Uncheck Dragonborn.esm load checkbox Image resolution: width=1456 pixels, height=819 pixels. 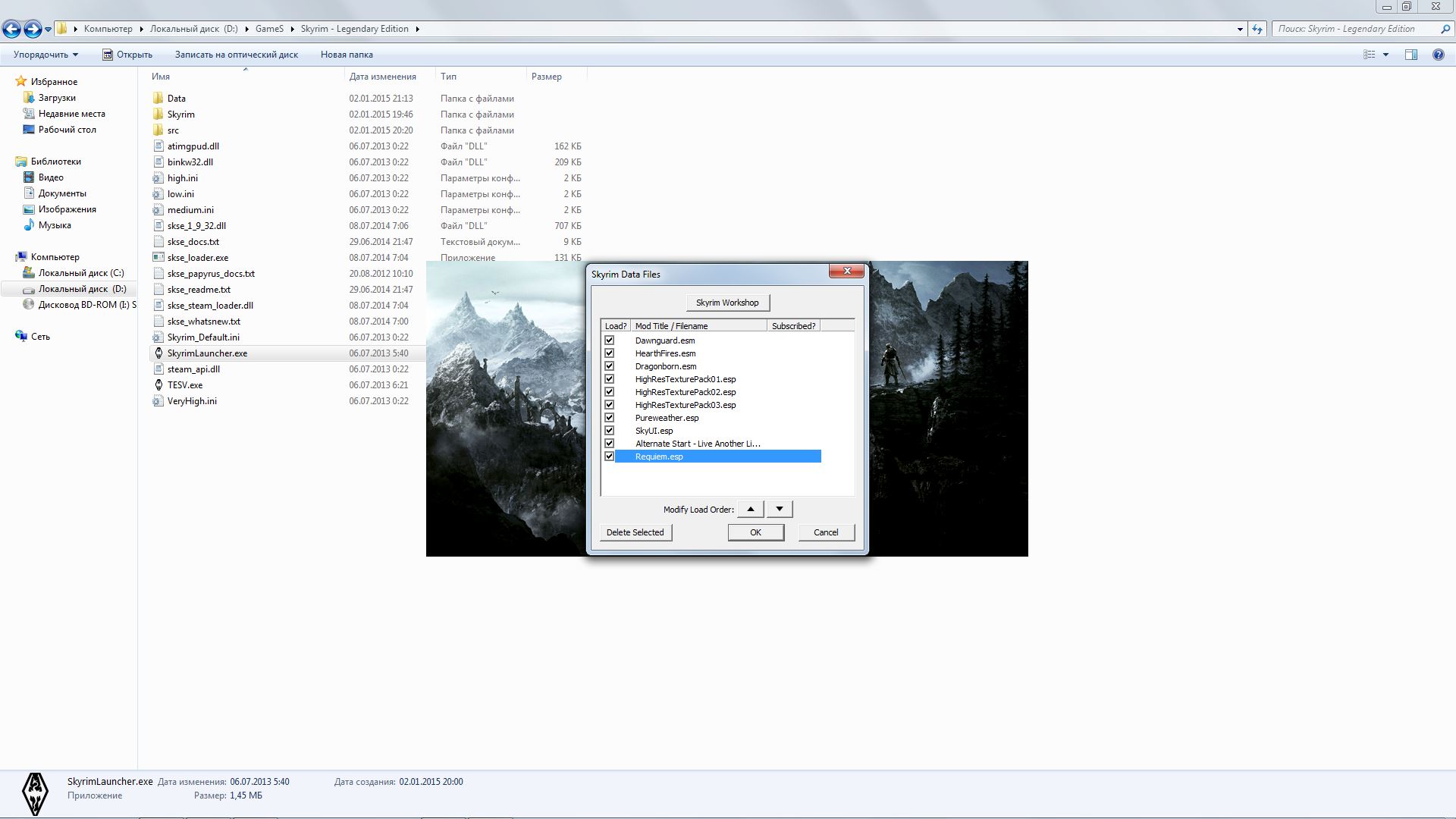click(x=609, y=366)
